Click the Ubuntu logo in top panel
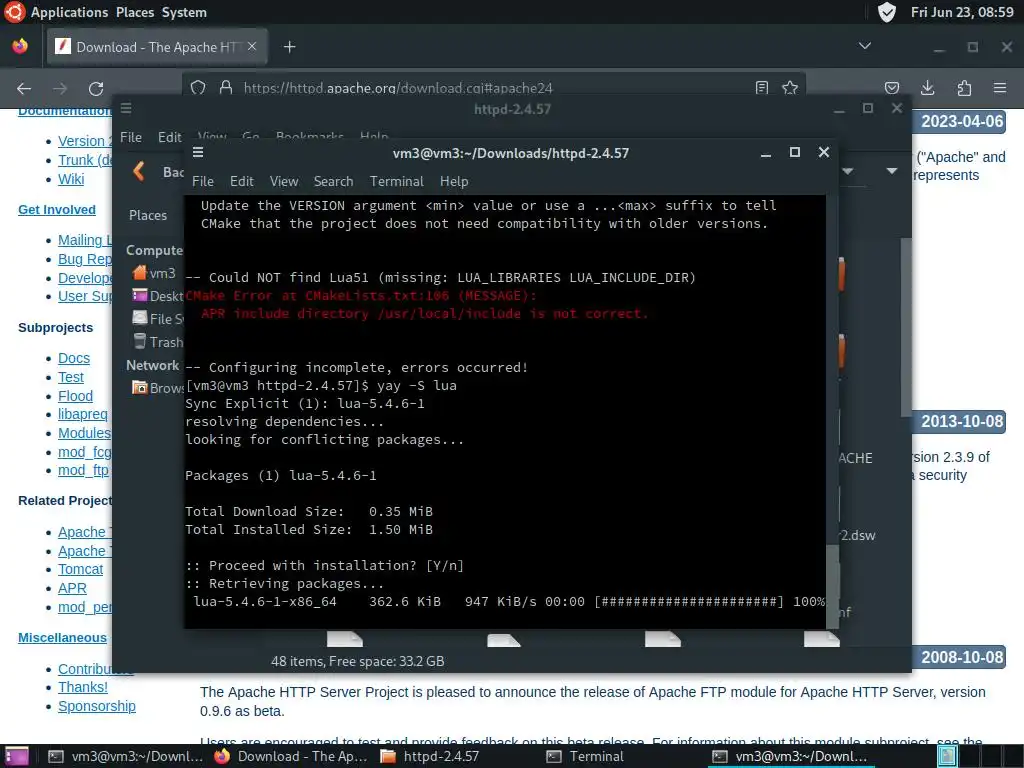Screen dimensions: 1024x768 point(14,12)
